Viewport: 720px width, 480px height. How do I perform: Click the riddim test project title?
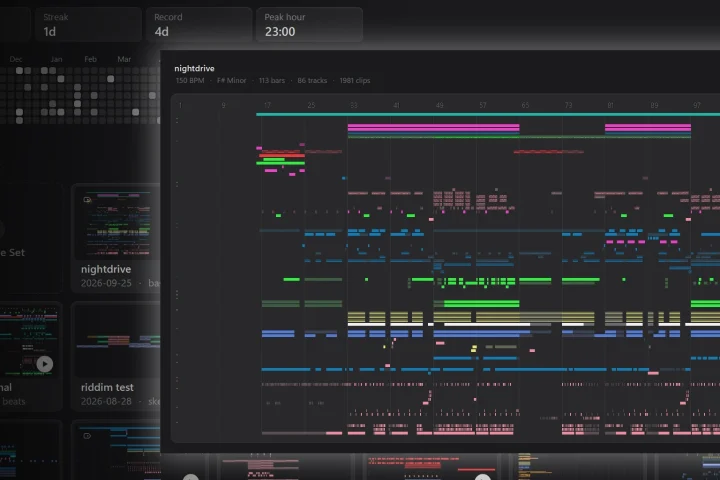pos(107,387)
